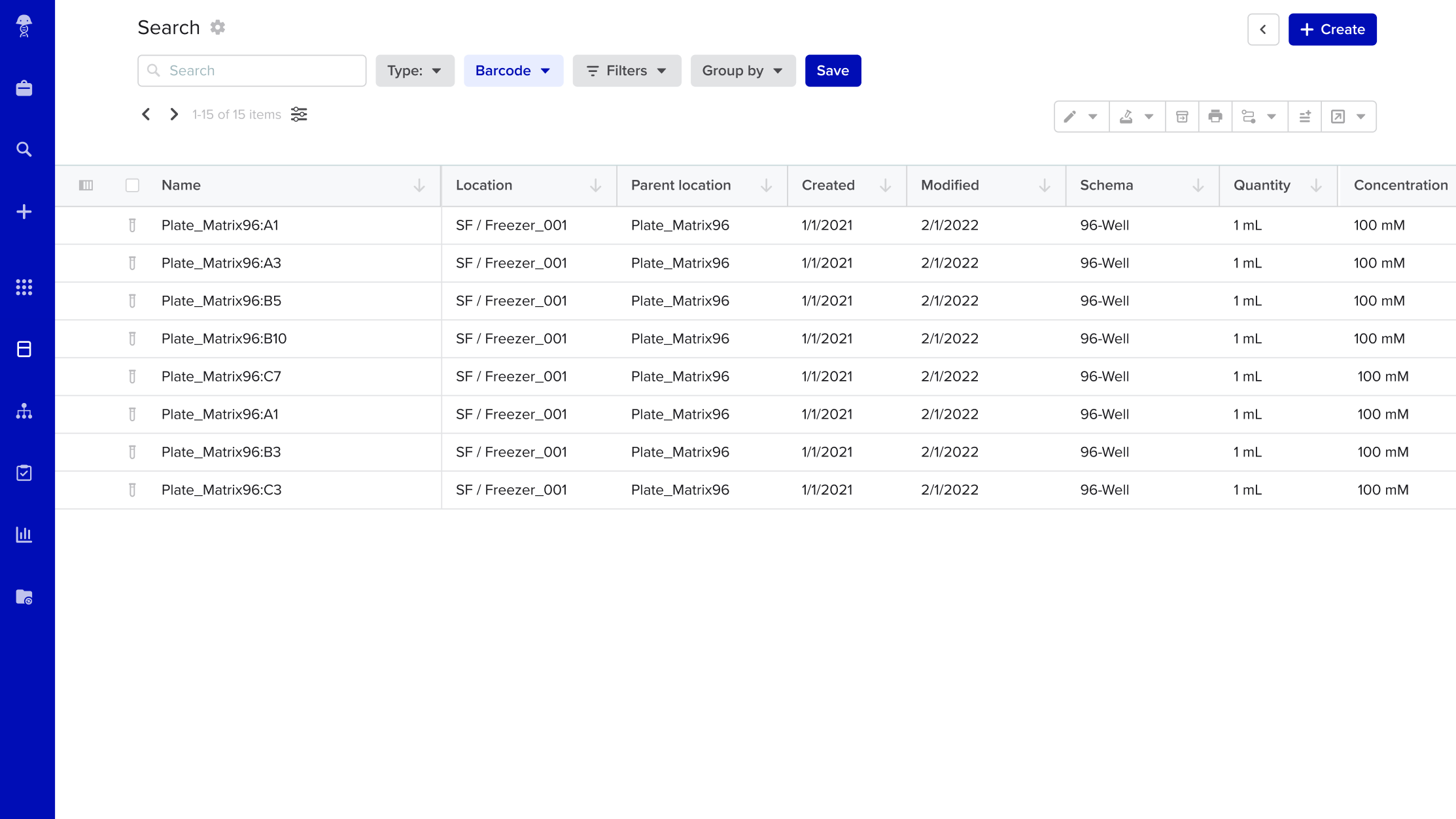Image resolution: width=1456 pixels, height=819 pixels.
Task: Click '1-15 of 15 items' count text
Action: point(237,114)
